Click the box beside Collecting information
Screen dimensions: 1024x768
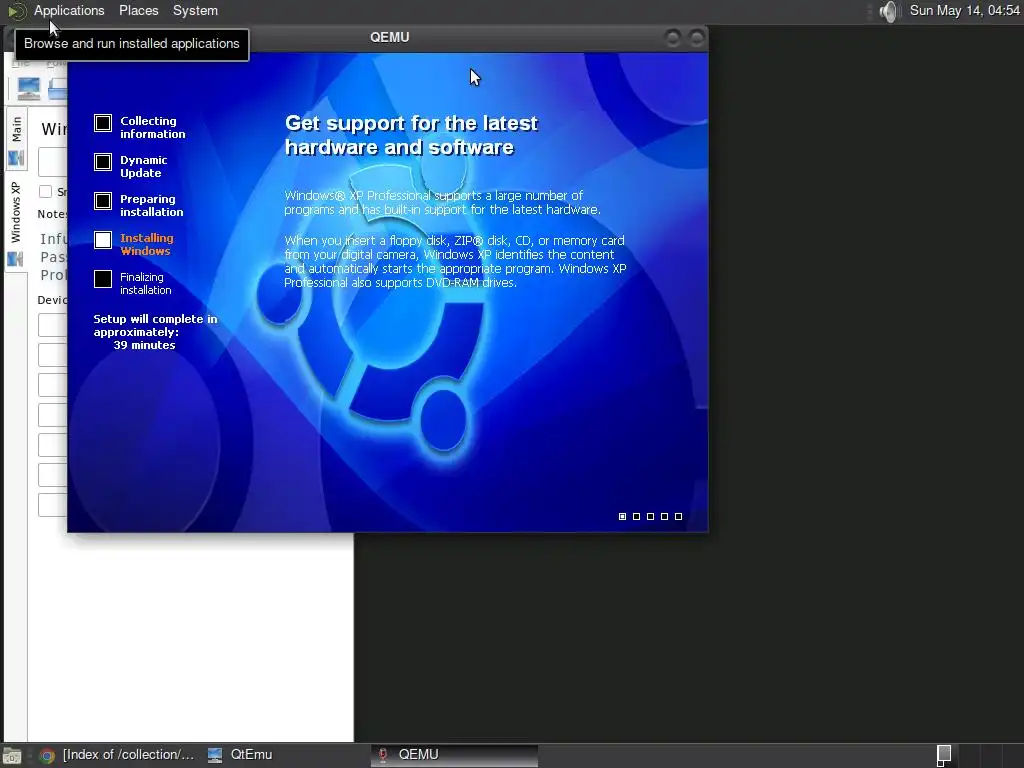click(103, 123)
